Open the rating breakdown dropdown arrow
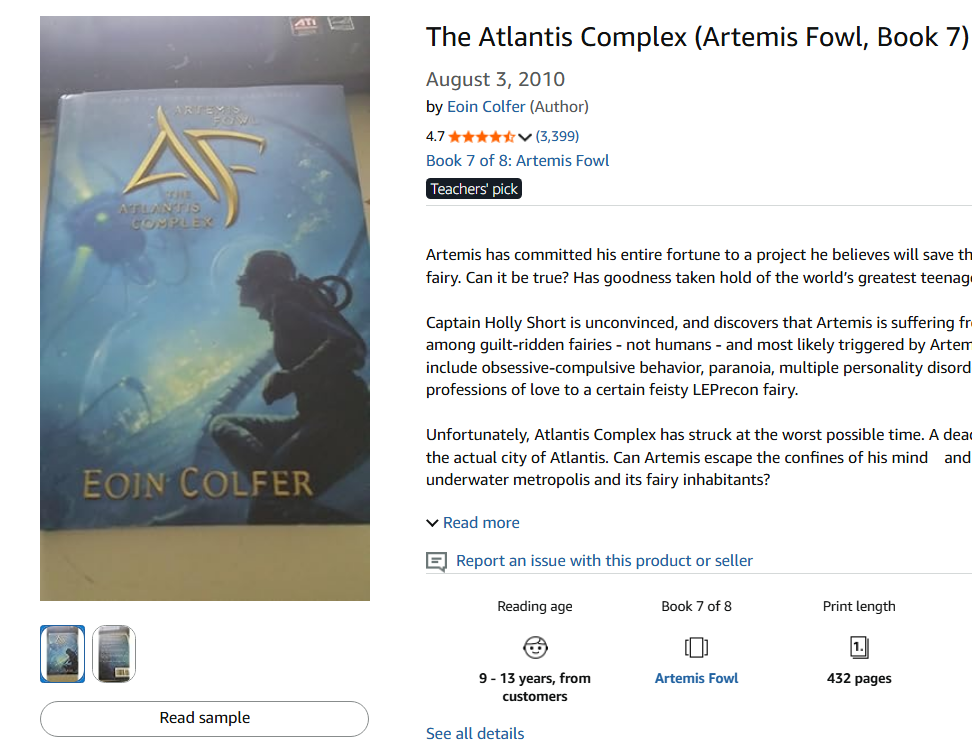The width and height of the screenshot is (972, 741). click(525, 137)
